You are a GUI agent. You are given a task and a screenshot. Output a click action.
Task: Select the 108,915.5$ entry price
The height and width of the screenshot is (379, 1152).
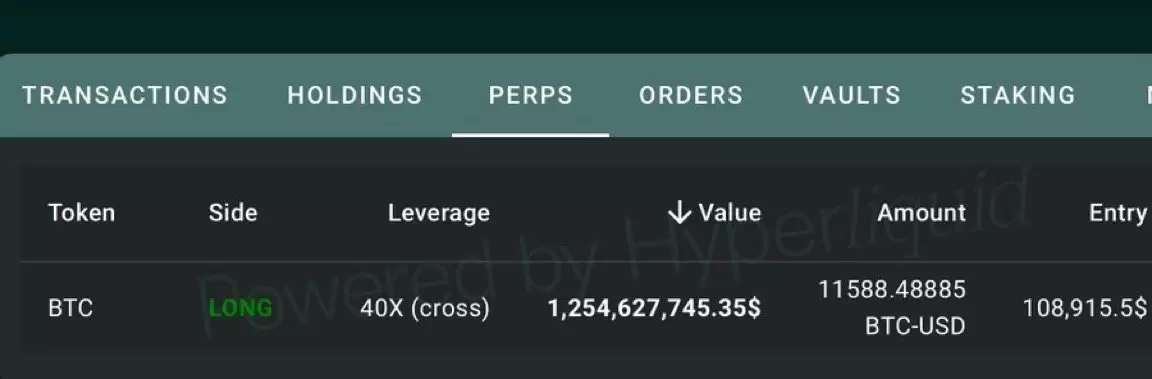pos(1084,308)
